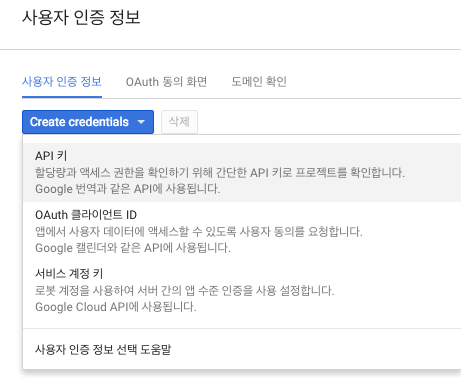Click the Google 캘린더와 같은 API line

[133, 248]
